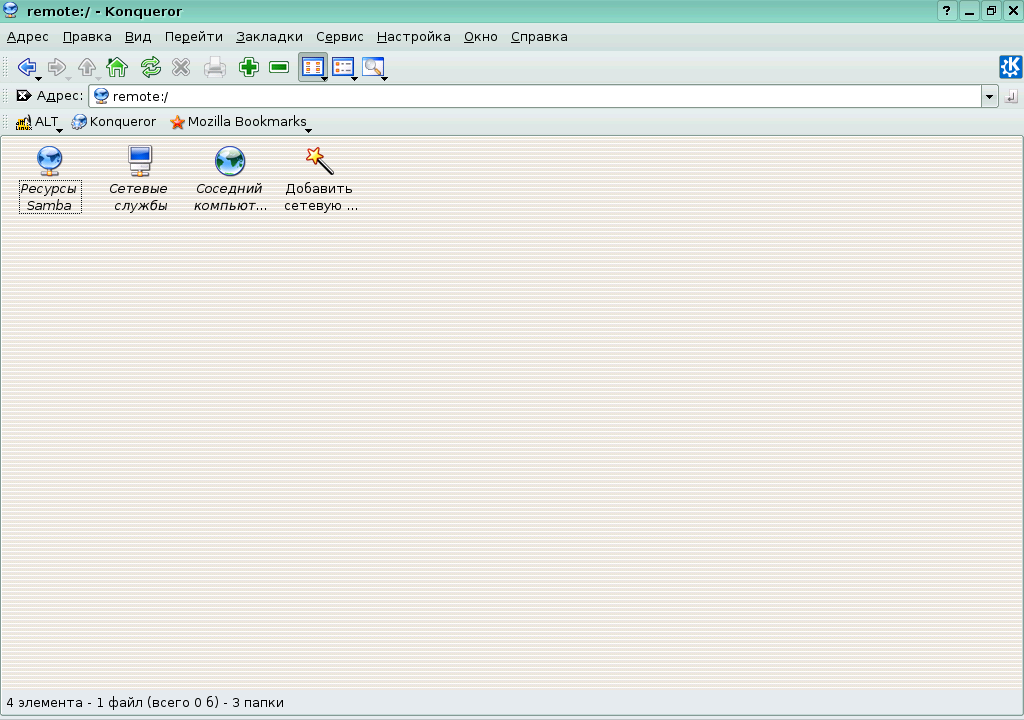
Task: Reload the current location
Action: tap(150, 67)
